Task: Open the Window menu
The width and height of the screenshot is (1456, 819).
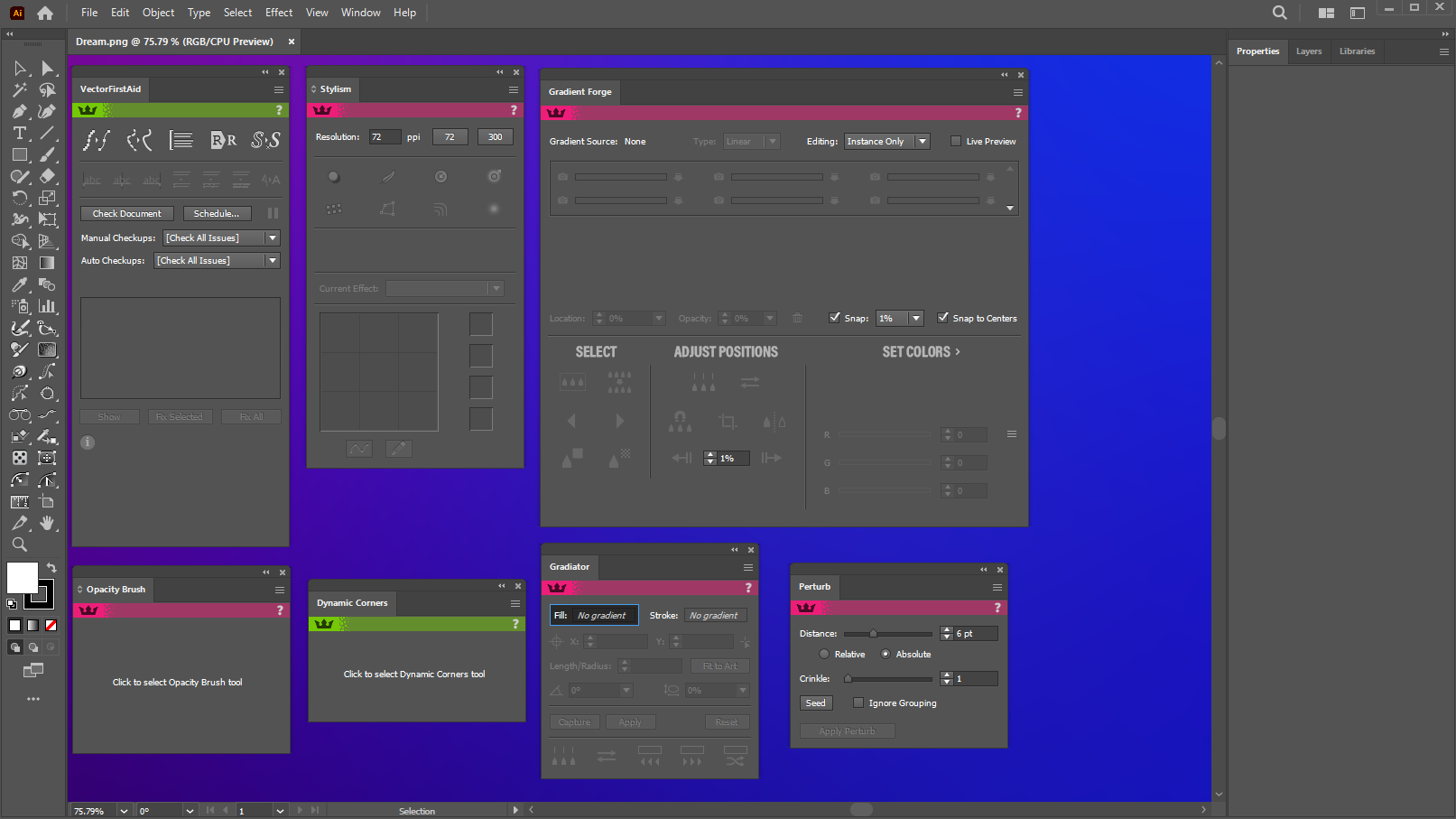Action: [361, 13]
